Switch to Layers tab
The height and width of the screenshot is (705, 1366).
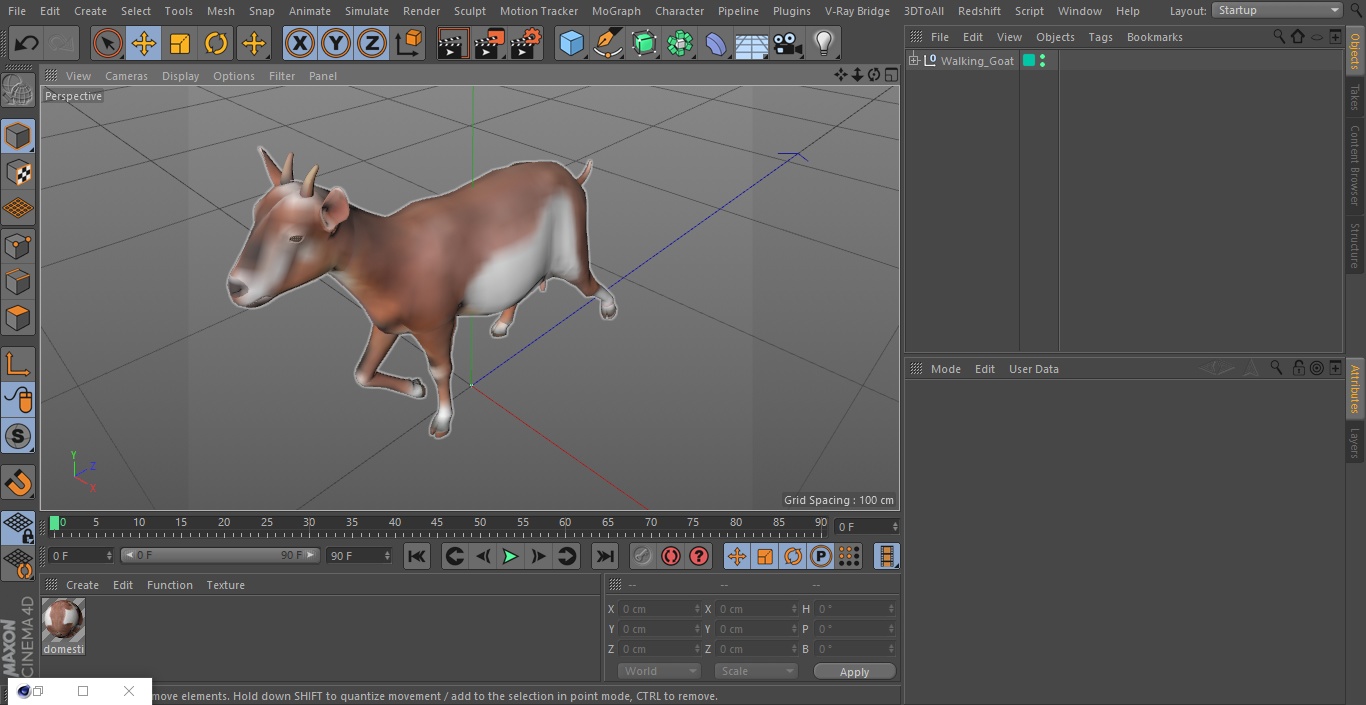[x=1355, y=442]
